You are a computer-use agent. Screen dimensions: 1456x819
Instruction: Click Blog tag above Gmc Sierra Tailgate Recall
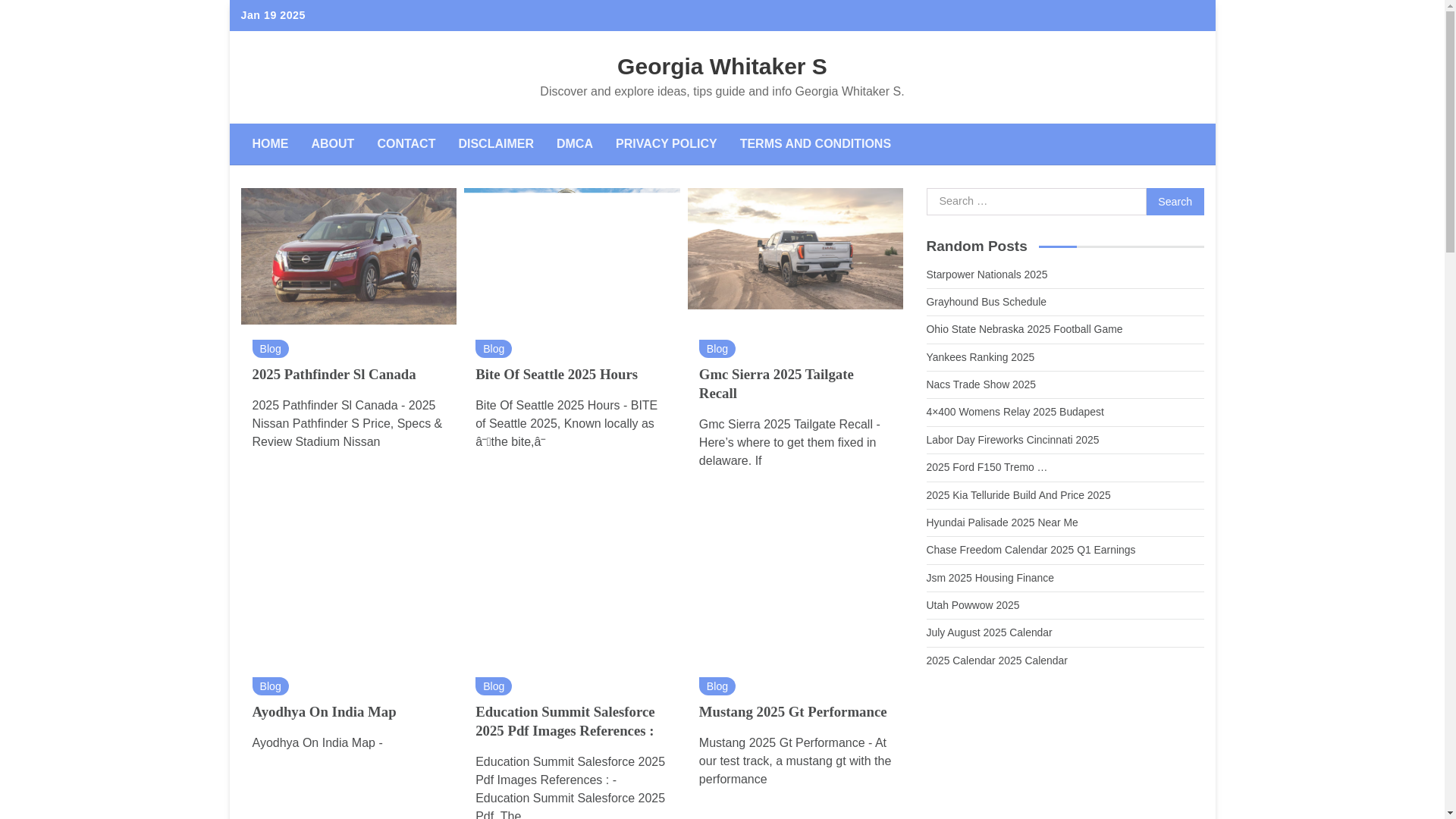point(717,349)
